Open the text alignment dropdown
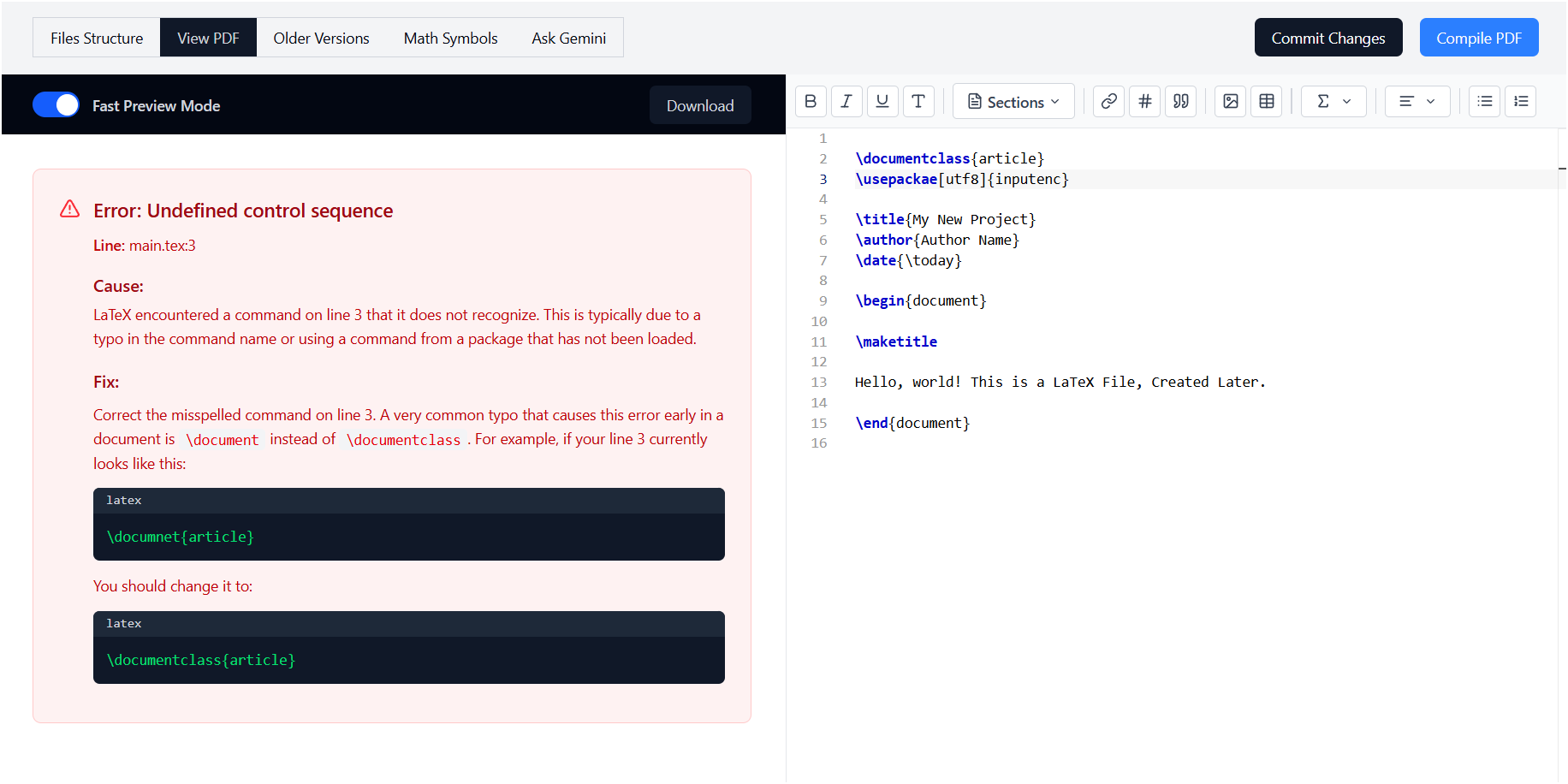 click(1417, 101)
